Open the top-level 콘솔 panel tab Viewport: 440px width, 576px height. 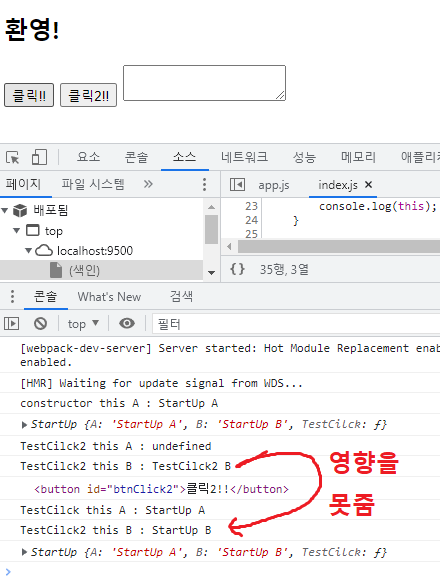click(136, 157)
